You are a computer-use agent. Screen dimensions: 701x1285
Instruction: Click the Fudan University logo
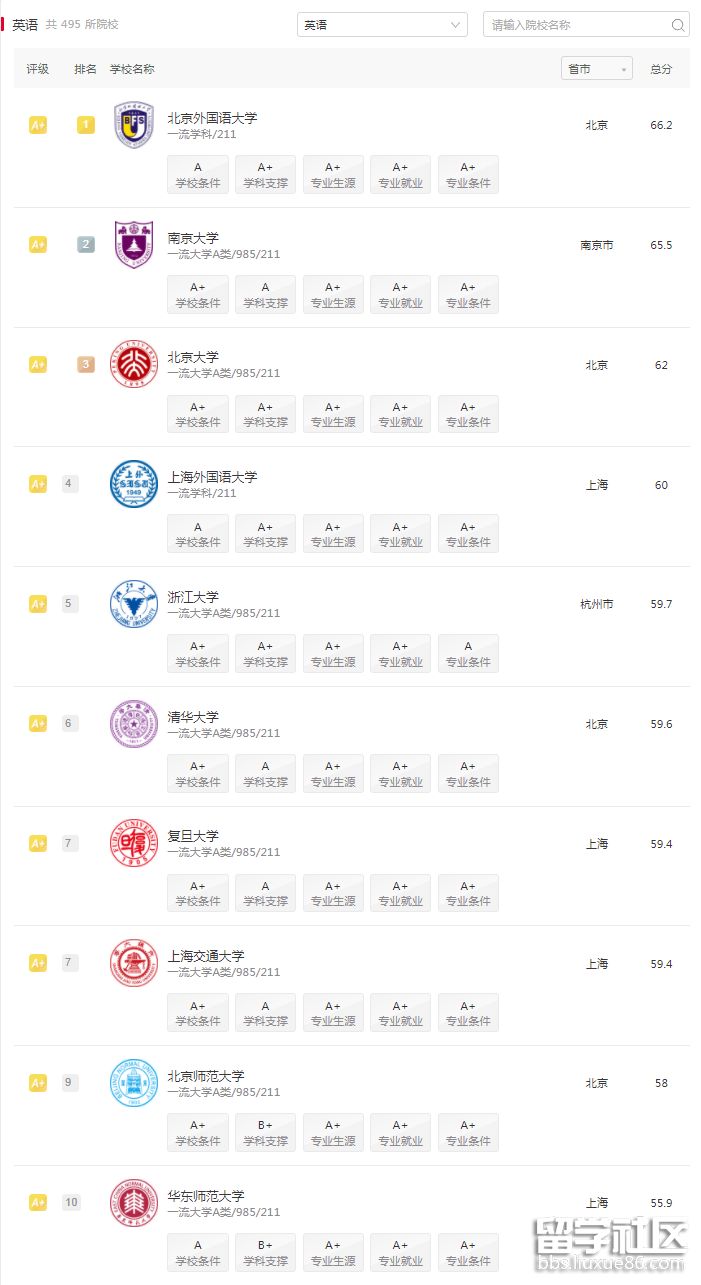pyautogui.click(x=134, y=844)
